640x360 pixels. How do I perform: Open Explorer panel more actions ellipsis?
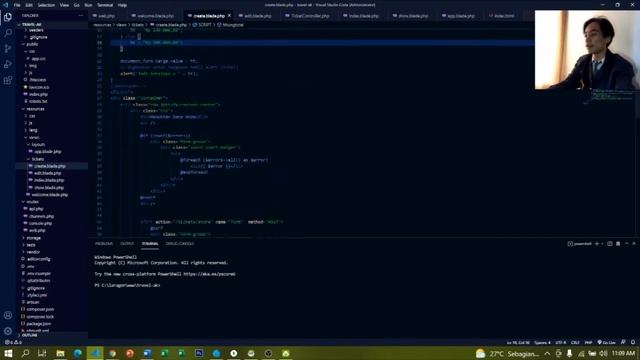pyautogui.click(x=80, y=16)
